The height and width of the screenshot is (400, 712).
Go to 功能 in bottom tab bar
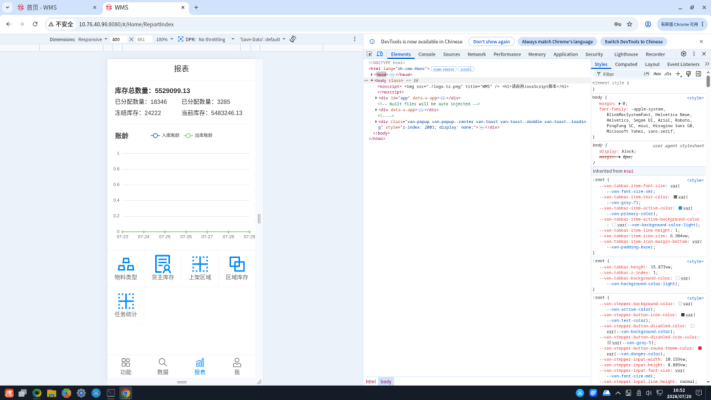(126, 366)
